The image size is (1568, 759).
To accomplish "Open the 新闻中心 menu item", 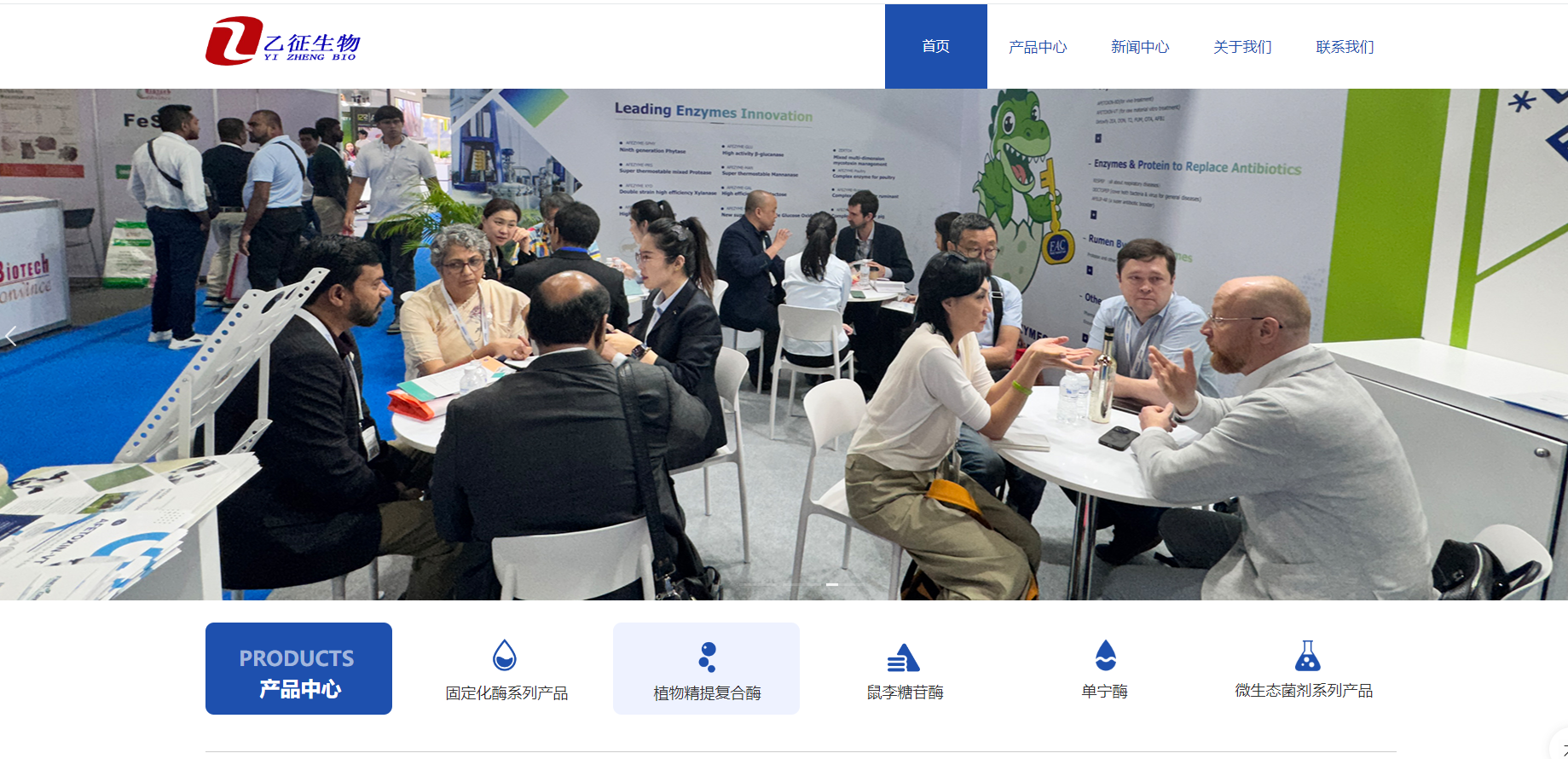I will point(1140,47).
